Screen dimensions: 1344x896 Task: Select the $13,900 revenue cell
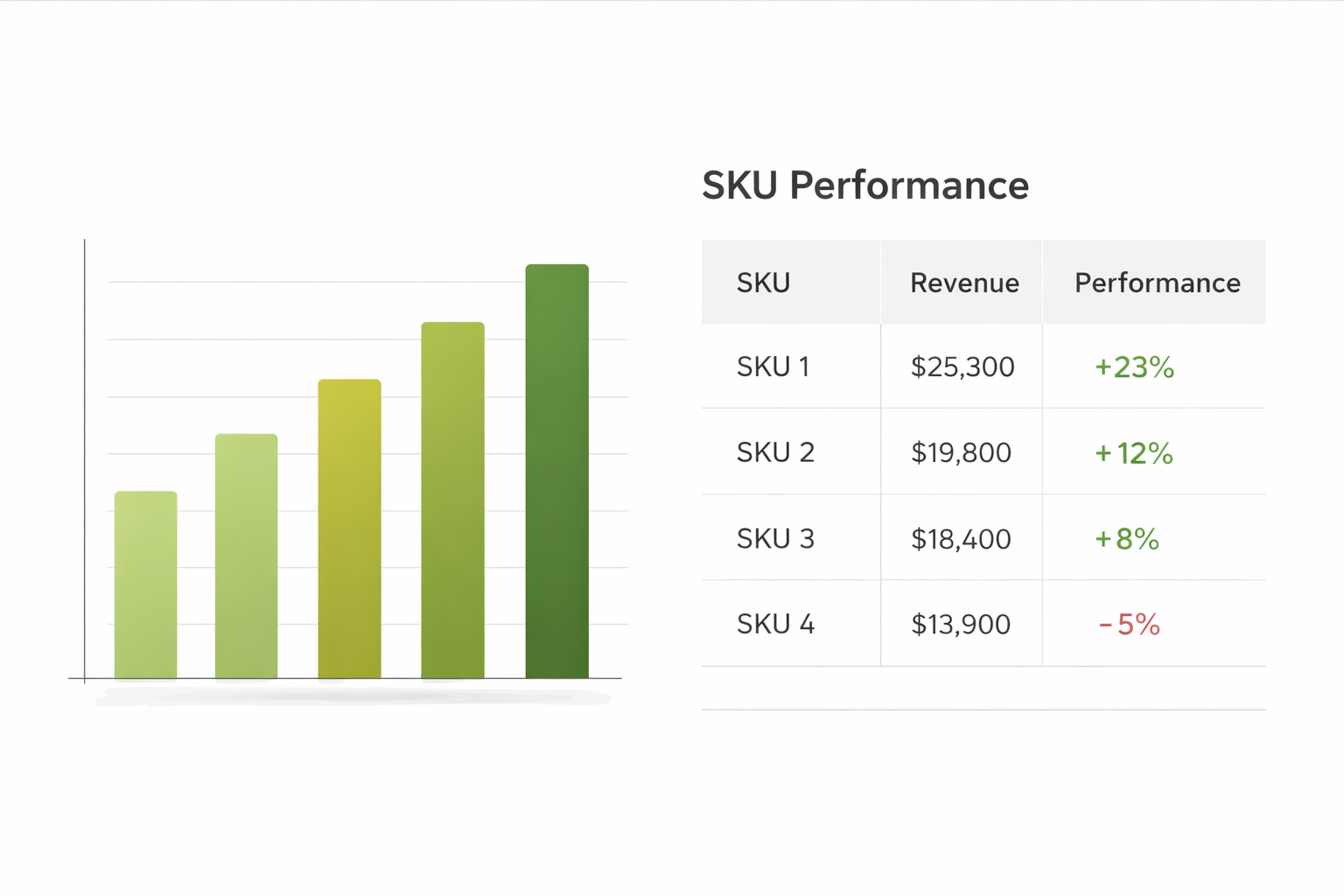coord(961,624)
